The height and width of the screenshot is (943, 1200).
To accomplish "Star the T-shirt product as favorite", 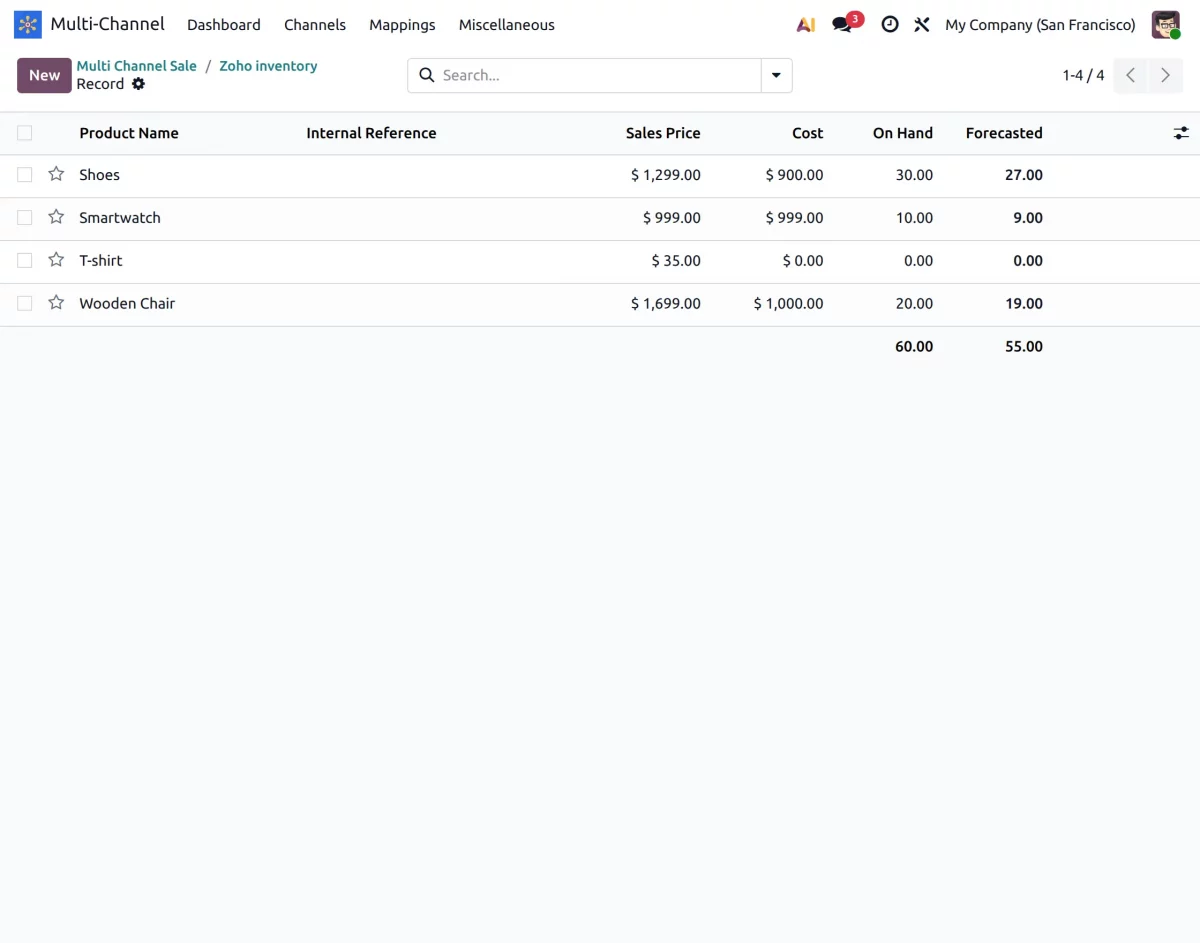I will coord(56,260).
